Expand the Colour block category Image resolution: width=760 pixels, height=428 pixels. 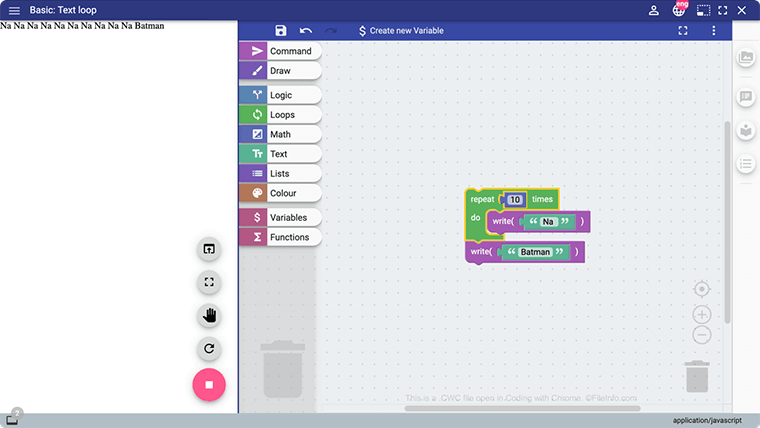click(x=281, y=193)
